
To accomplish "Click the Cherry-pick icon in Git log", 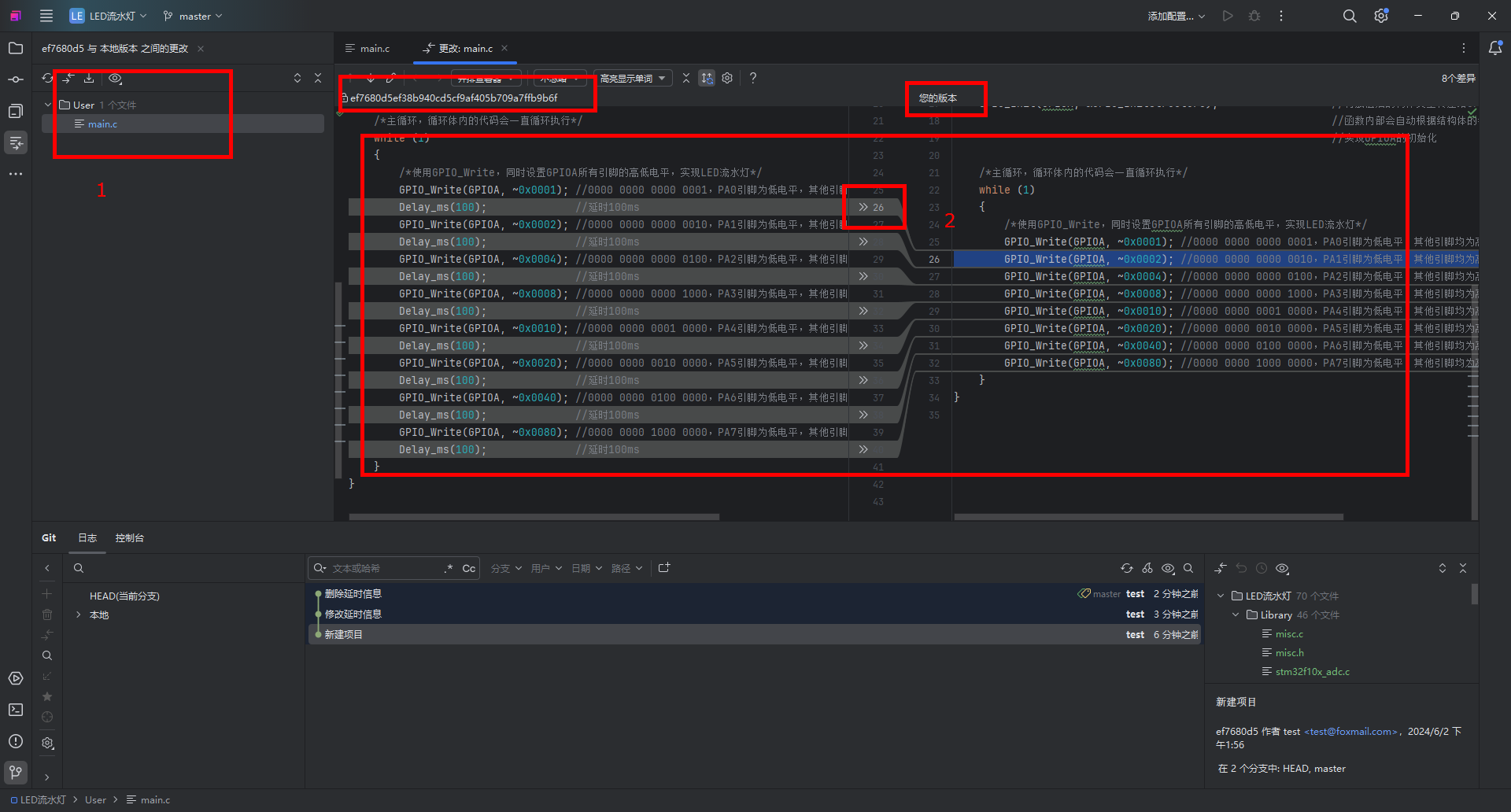I will pos(1147,568).
